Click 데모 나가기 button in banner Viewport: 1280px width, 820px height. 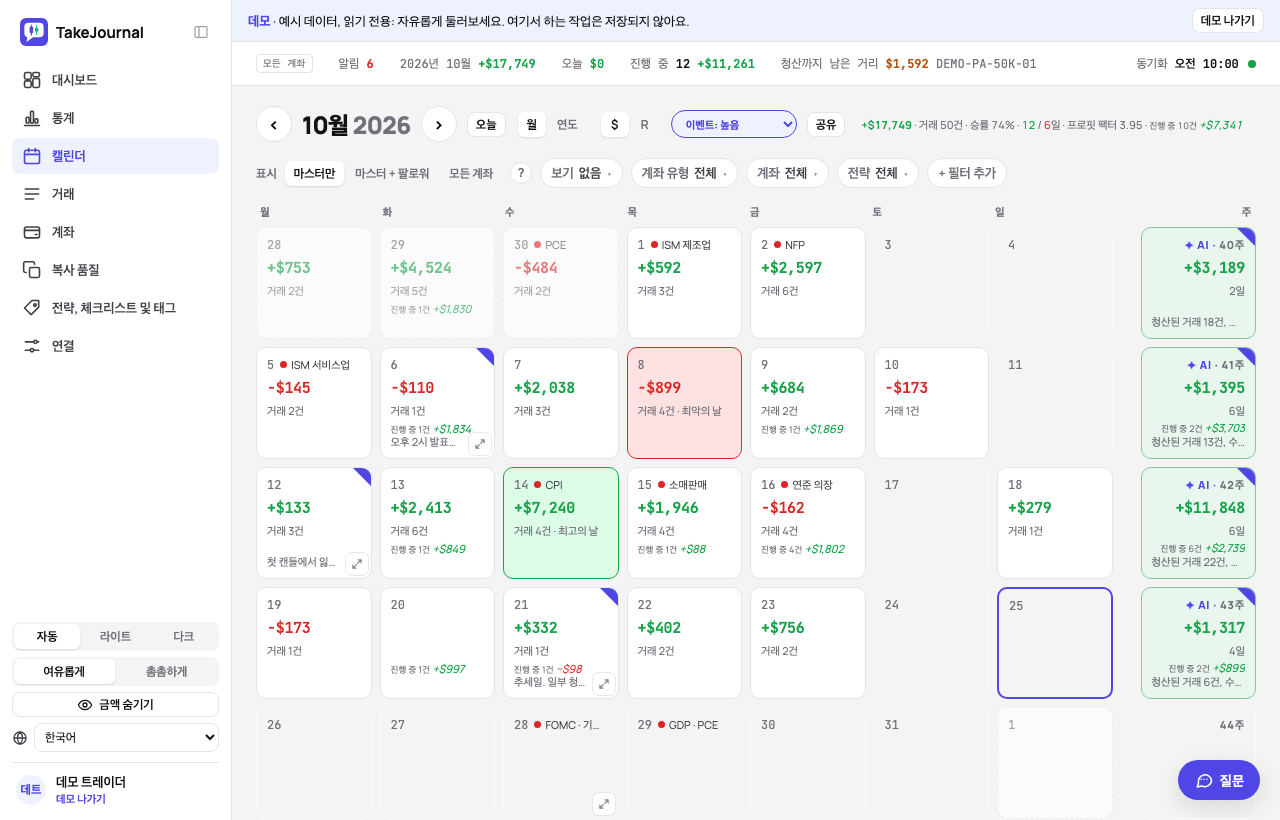[1227, 21]
